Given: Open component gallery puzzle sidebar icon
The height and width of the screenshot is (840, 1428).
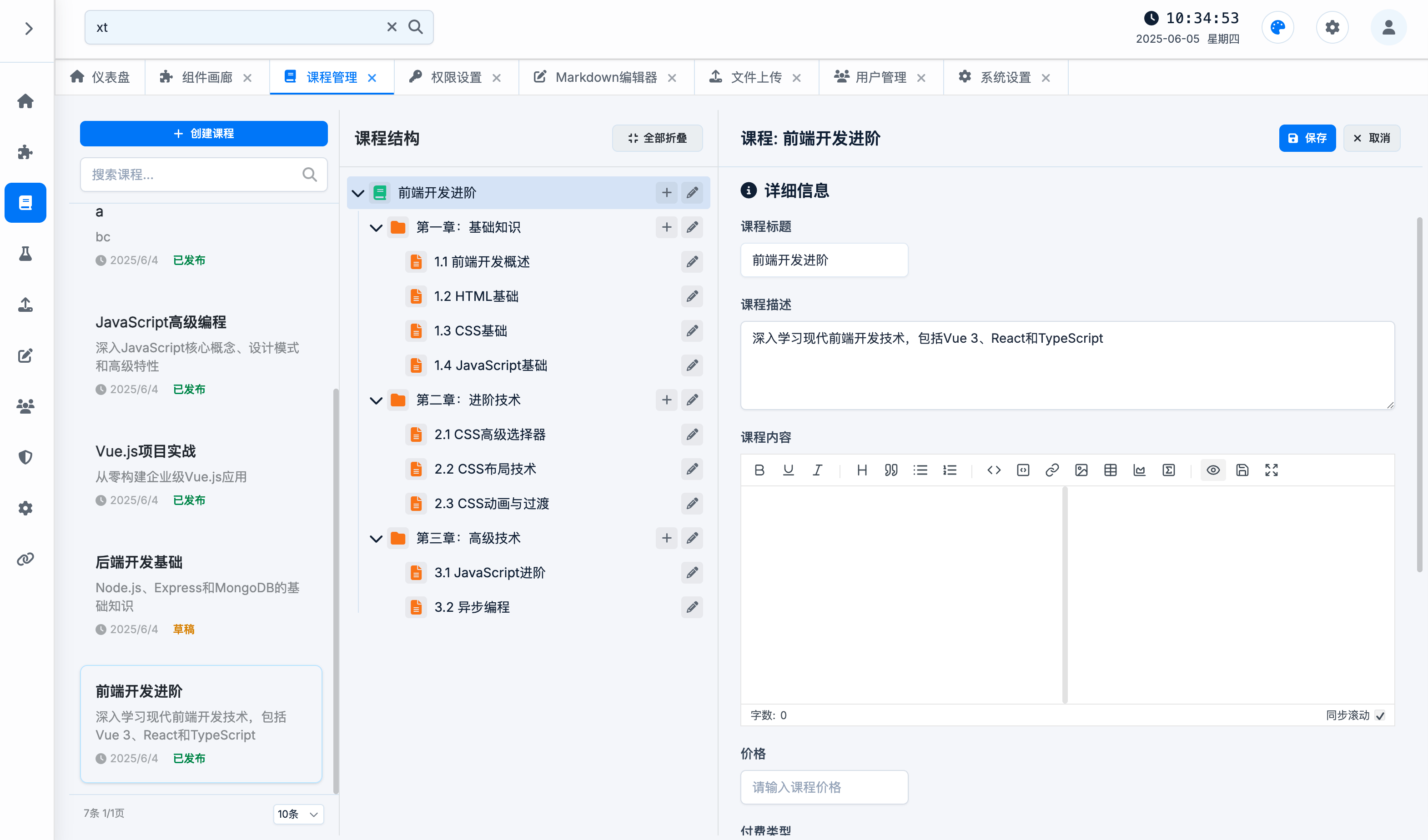Looking at the screenshot, I should pos(25,152).
